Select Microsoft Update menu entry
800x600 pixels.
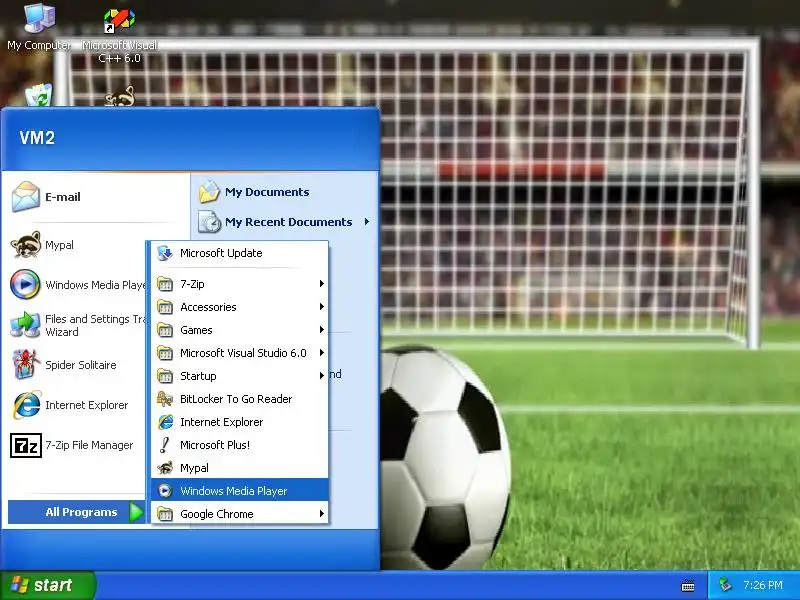tap(240, 253)
